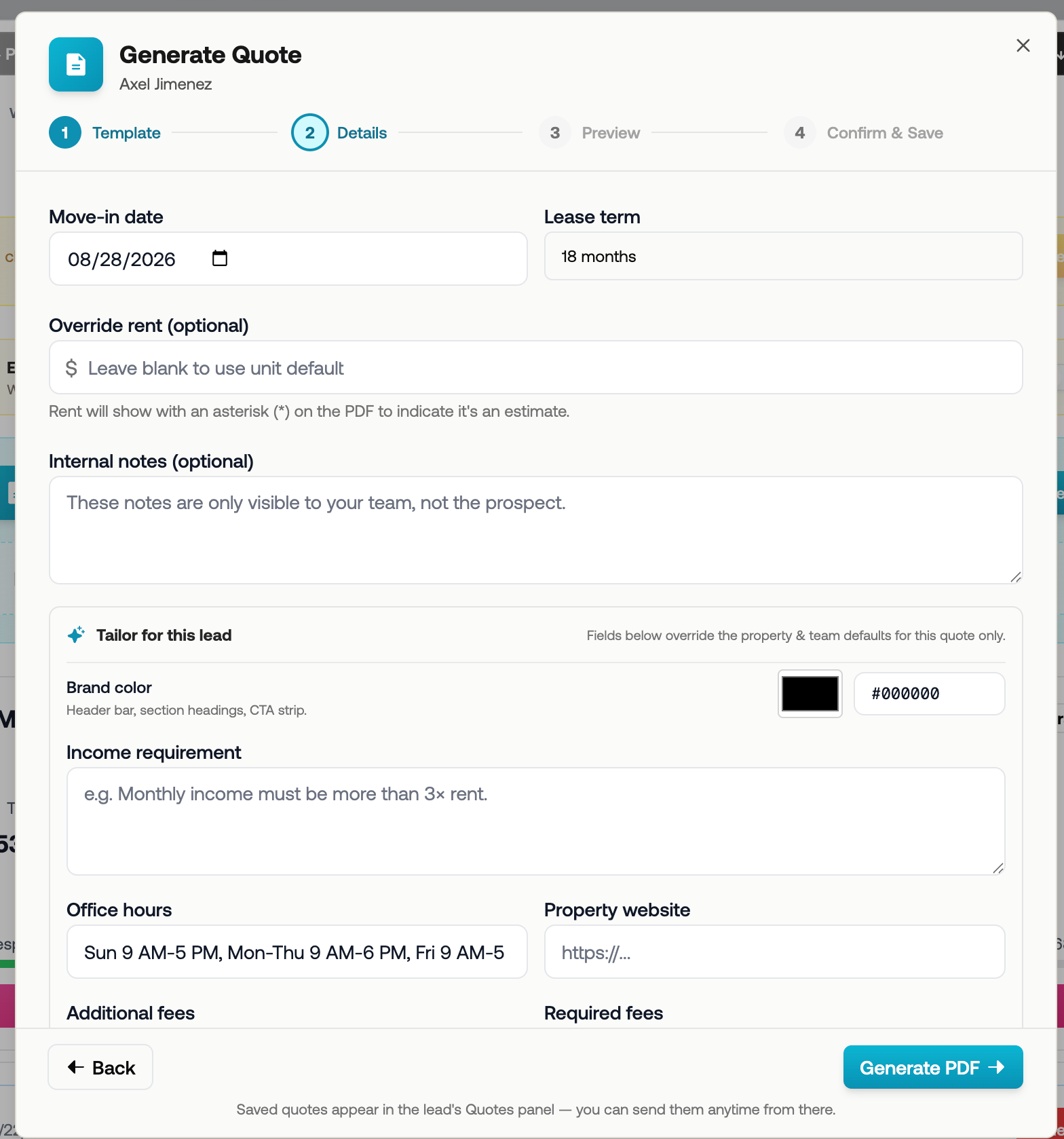Click into the Internal notes text area
Viewport: 1064px width, 1139px height.
coord(535,530)
